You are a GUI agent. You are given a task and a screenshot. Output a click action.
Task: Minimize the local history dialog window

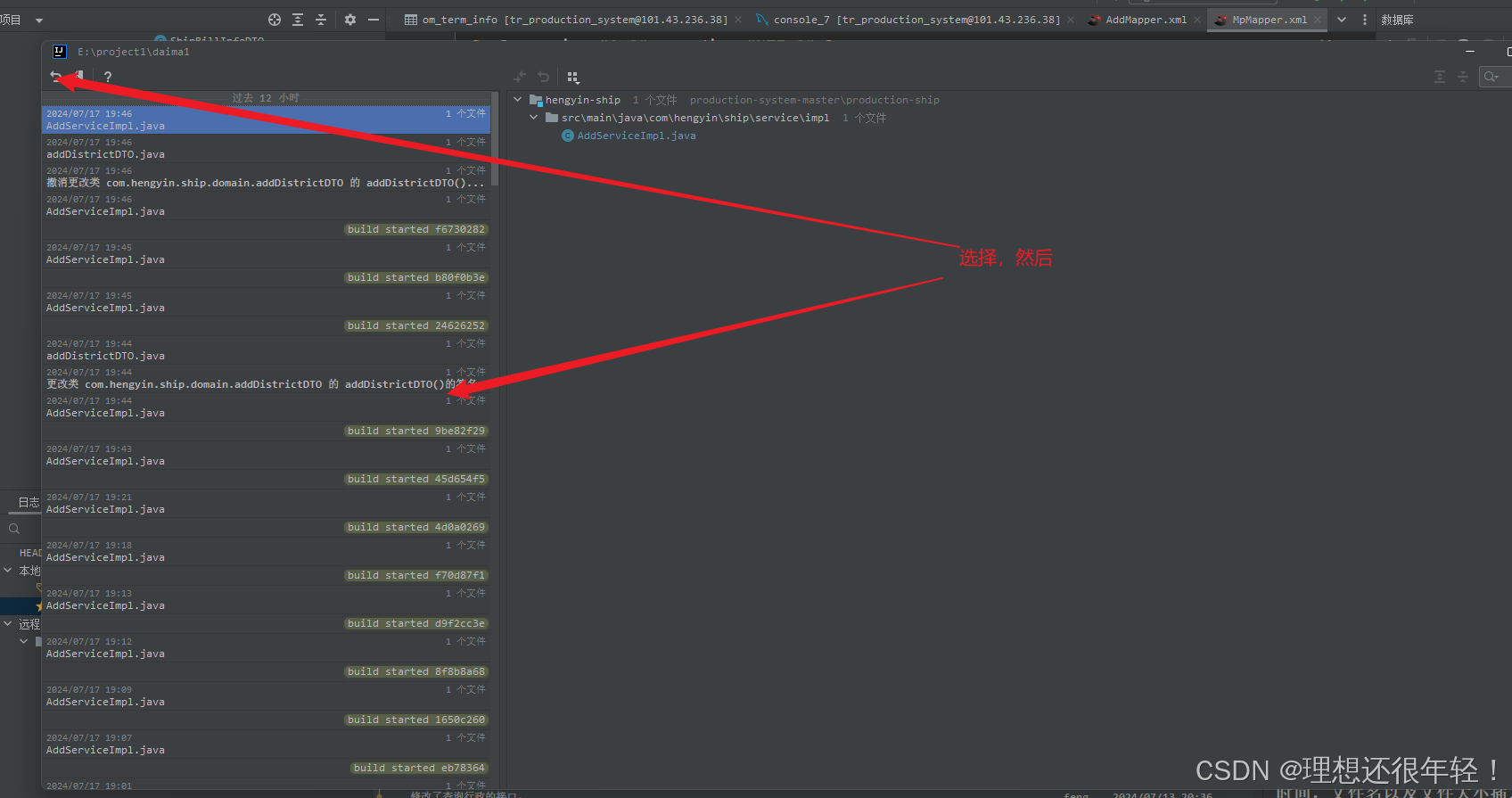pyautogui.click(x=1470, y=52)
